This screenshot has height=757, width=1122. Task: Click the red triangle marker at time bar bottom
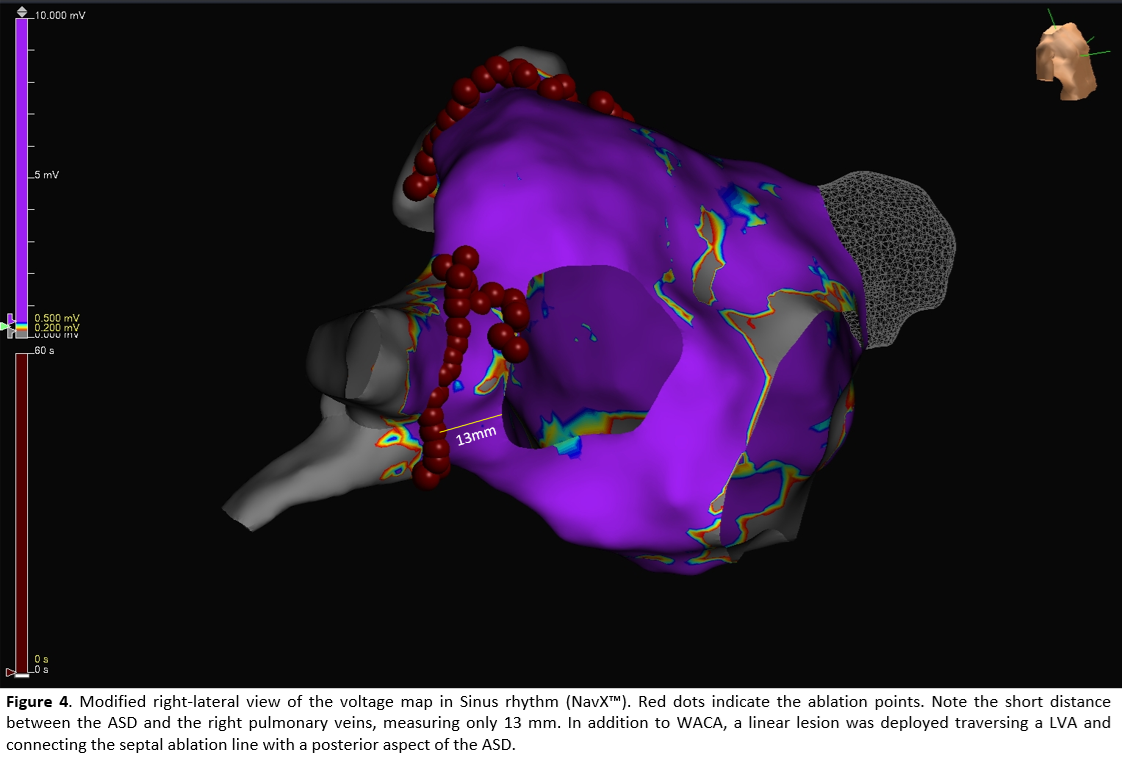(x=10, y=671)
